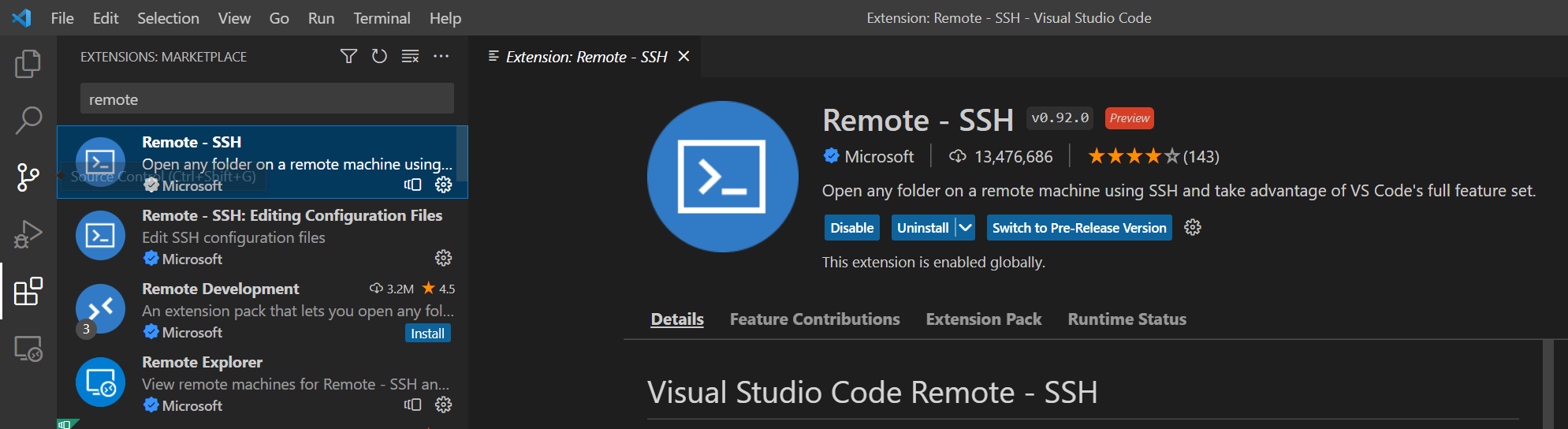Open the Run menu
Viewport: 1568px width, 429px height.
(x=321, y=17)
